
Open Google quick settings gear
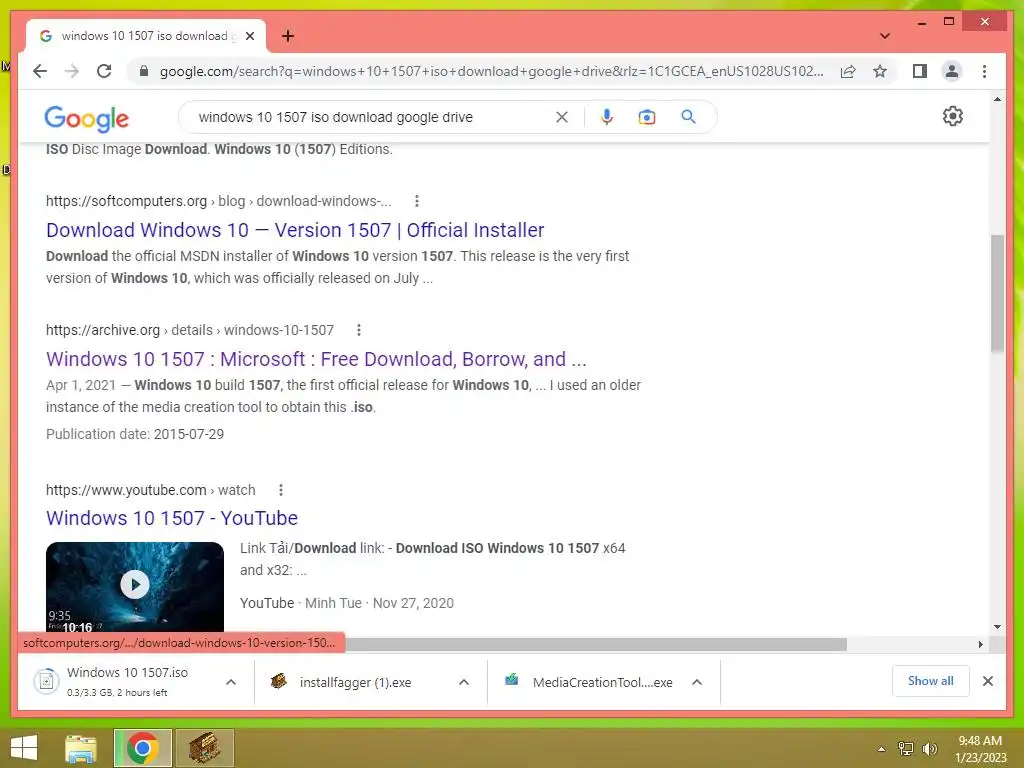point(952,116)
